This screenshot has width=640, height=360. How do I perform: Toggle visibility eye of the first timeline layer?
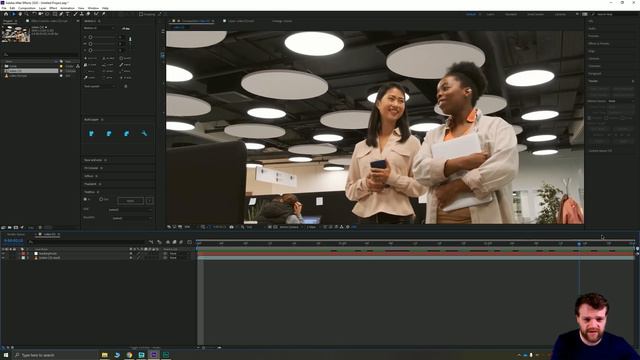tap(3, 253)
